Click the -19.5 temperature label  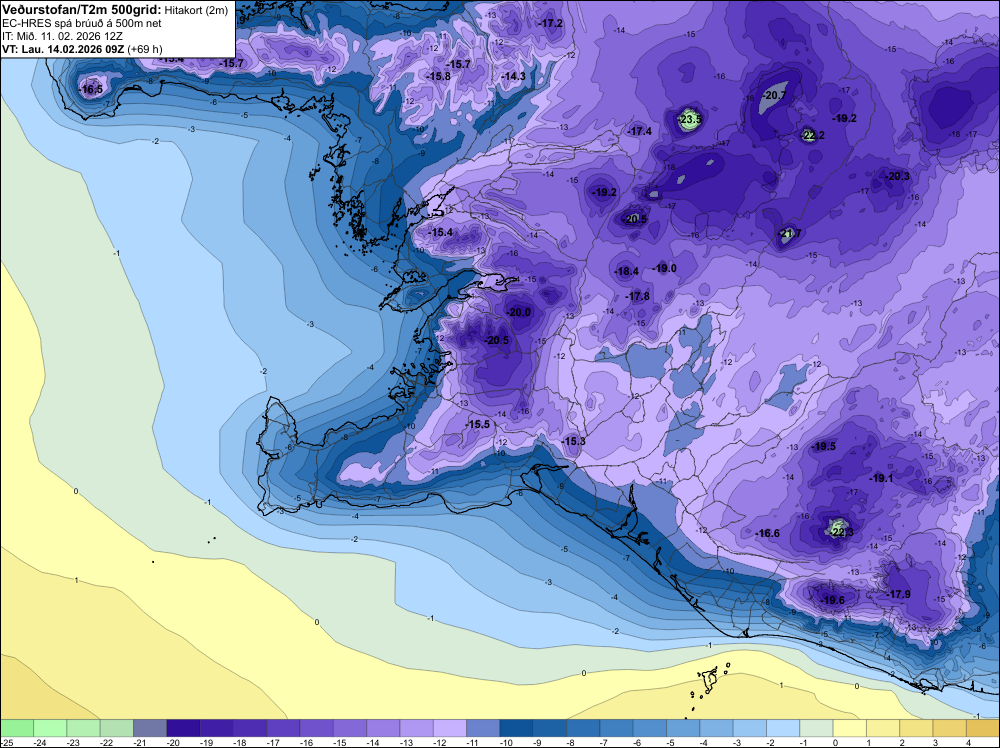pyautogui.click(x=823, y=446)
